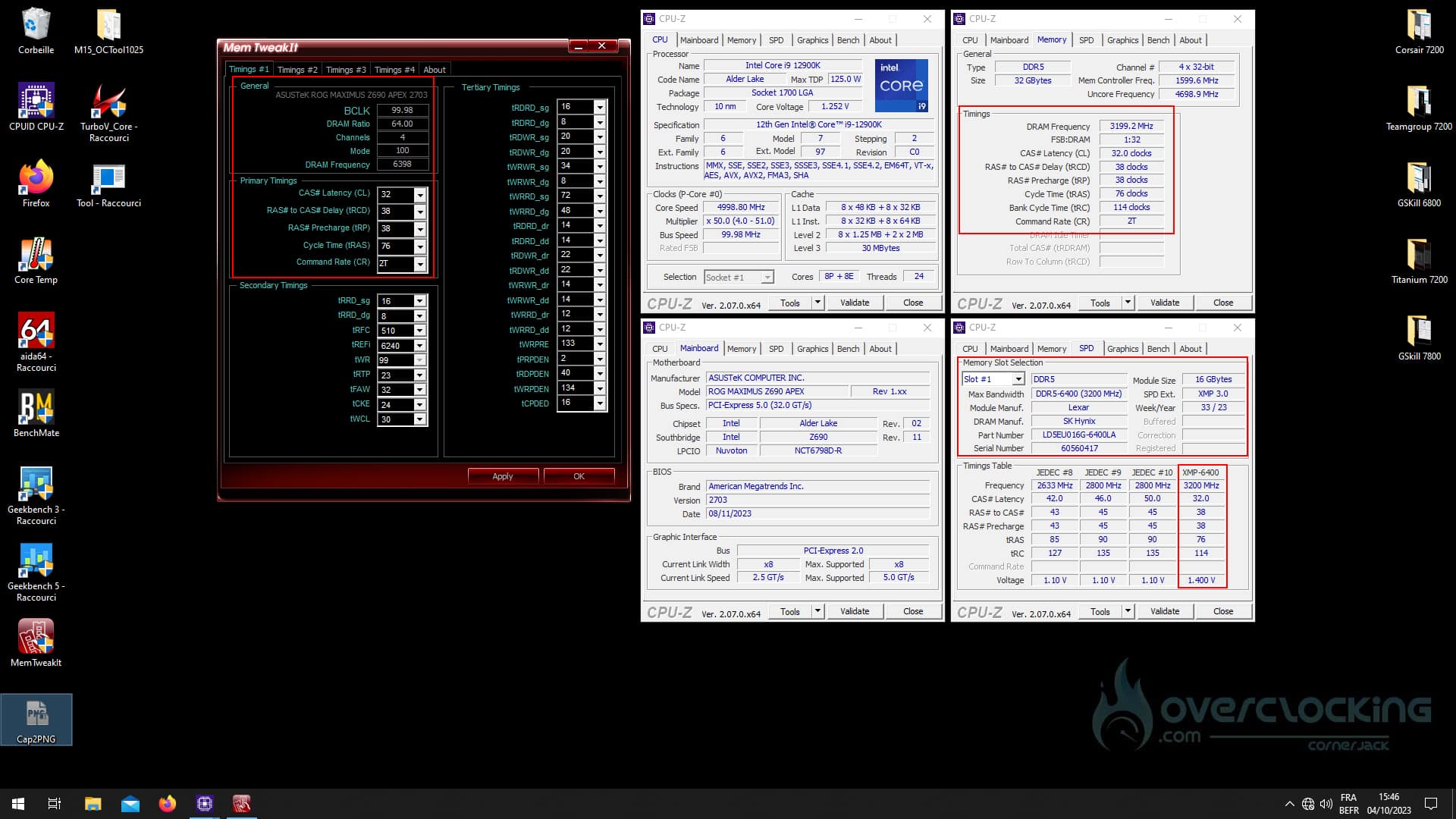Image resolution: width=1456 pixels, height=819 pixels.
Task: Select Bench tab in CPU-Z CPU window
Action: (x=848, y=40)
